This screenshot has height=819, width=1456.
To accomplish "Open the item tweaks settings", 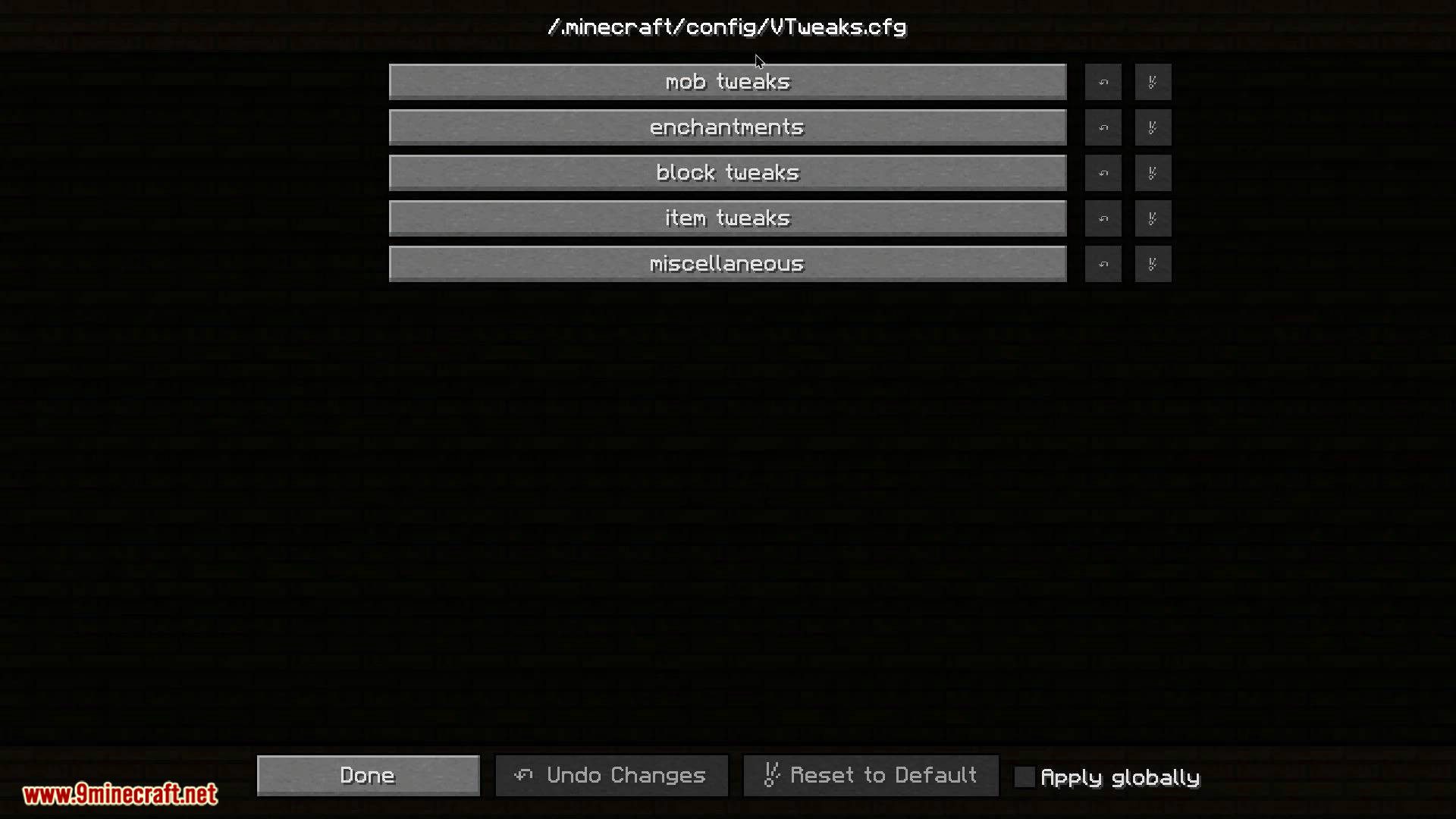I will 727,218.
